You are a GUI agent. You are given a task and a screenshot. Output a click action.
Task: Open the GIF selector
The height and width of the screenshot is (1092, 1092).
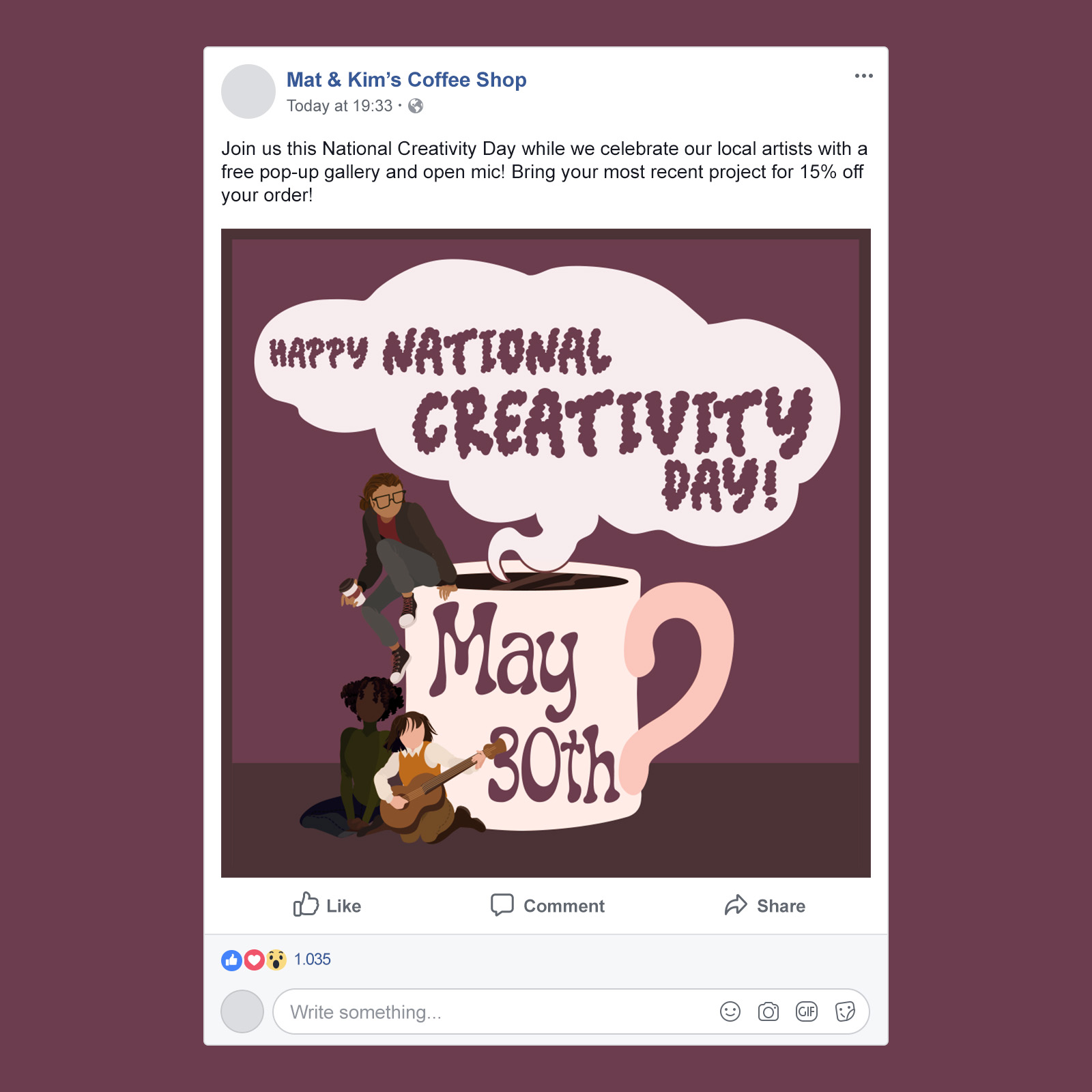coord(806,1011)
